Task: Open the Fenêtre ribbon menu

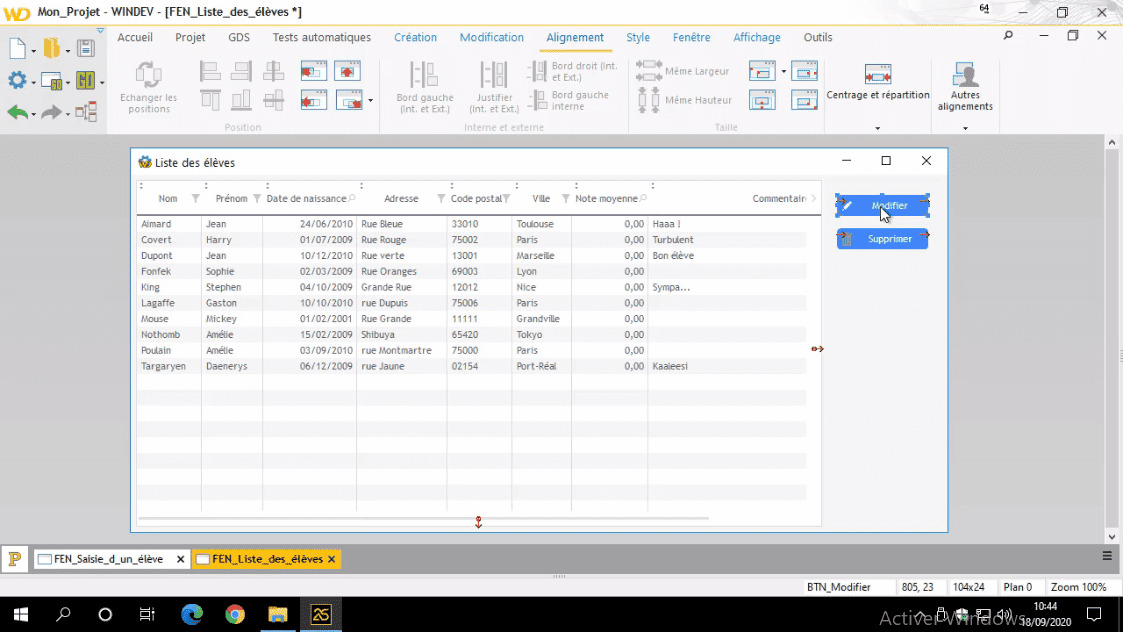Action: coord(691,37)
